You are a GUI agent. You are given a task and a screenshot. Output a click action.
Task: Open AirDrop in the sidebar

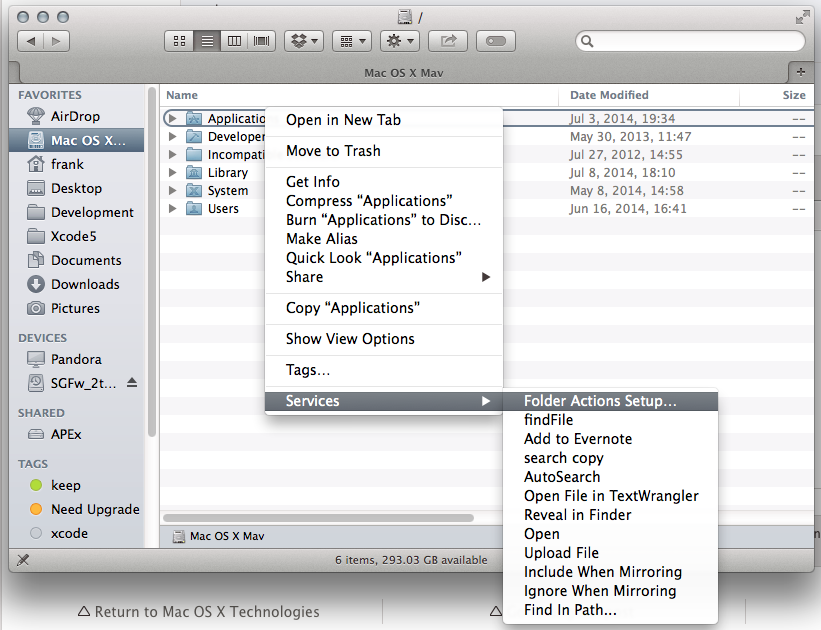point(75,116)
